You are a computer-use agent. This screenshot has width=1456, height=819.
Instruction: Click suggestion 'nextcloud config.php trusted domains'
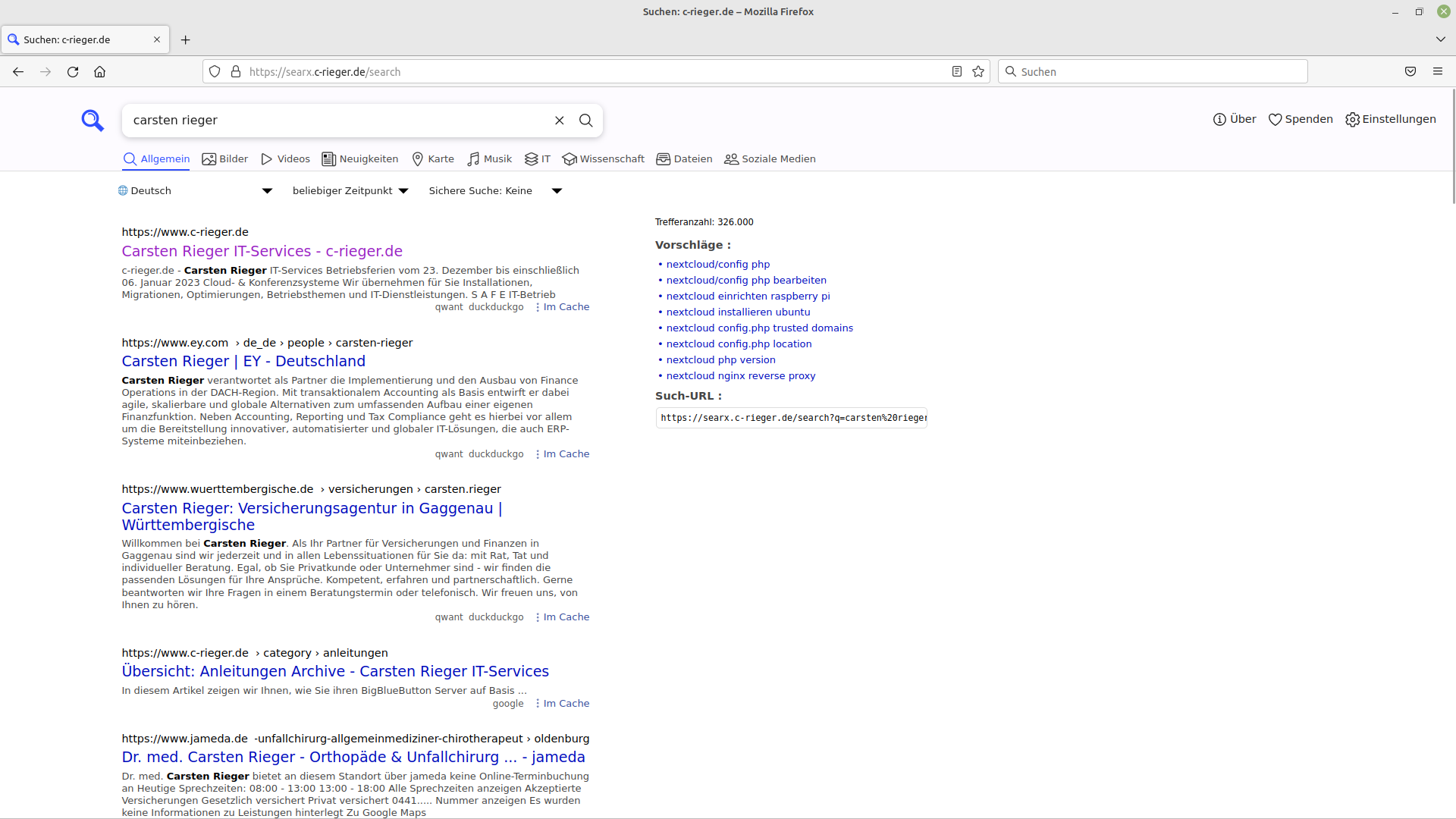pyautogui.click(x=760, y=328)
